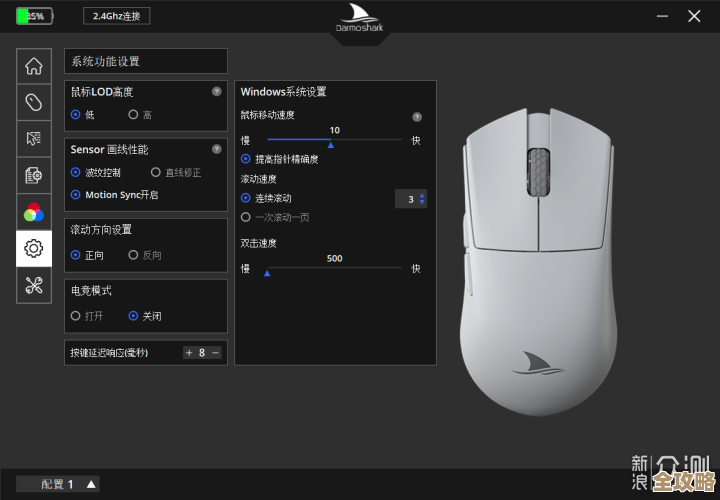Open the macro file settings icon
The width and height of the screenshot is (720, 500).
point(34,175)
